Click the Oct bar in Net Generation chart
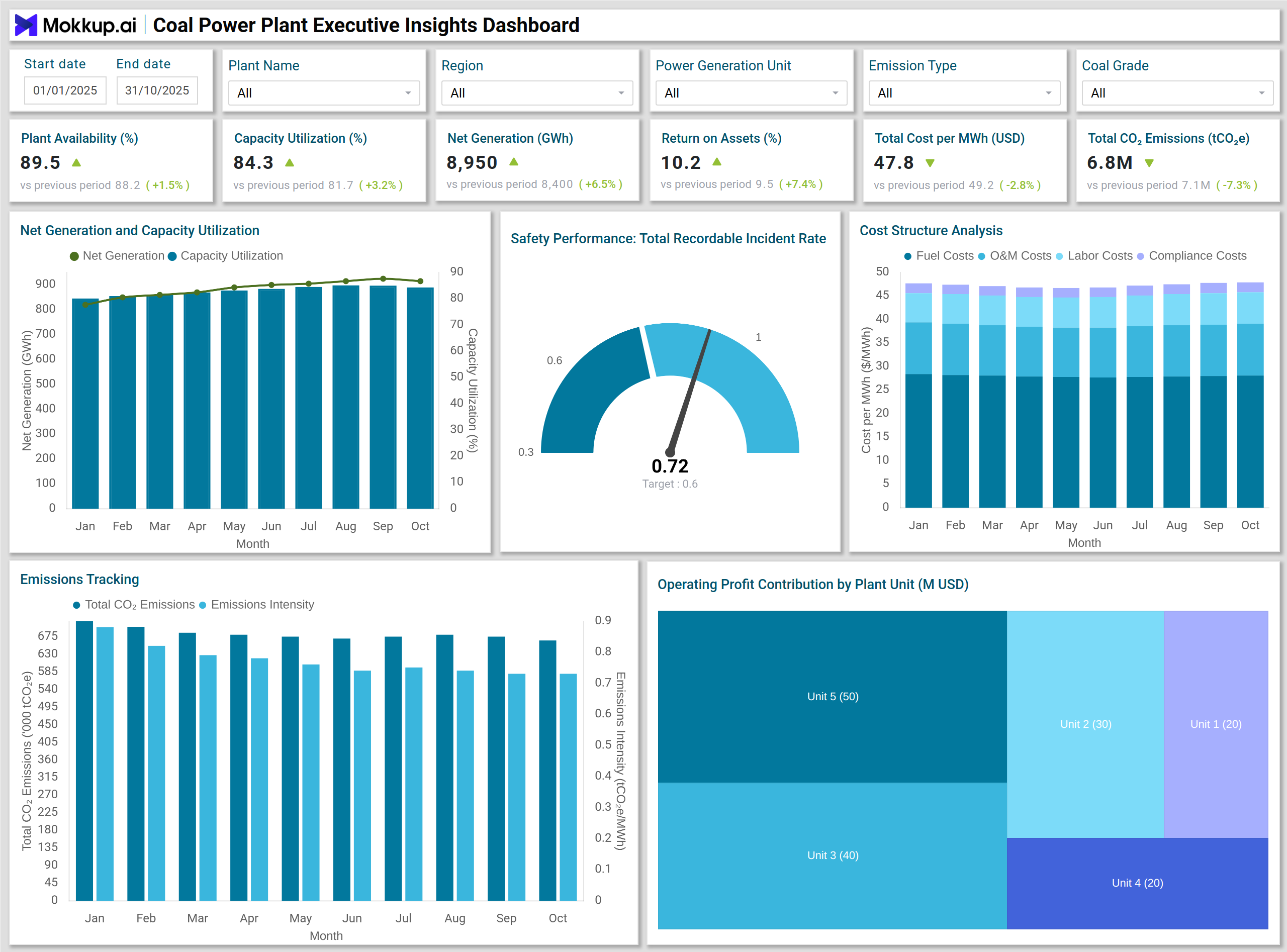The image size is (1287, 952). pyautogui.click(x=420, y=398)
